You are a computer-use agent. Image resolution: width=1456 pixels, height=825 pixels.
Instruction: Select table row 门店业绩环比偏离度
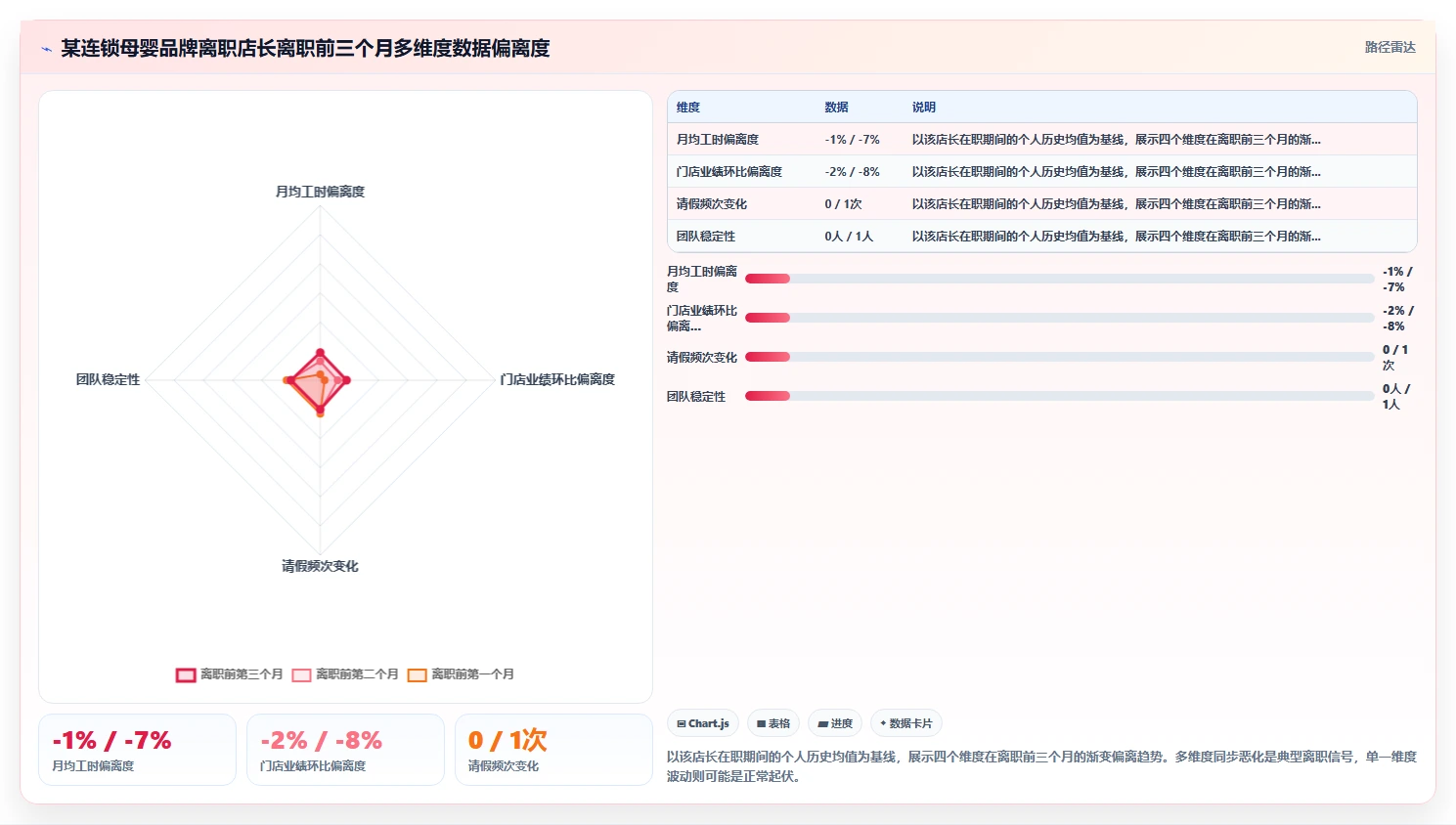(1042, 172)
